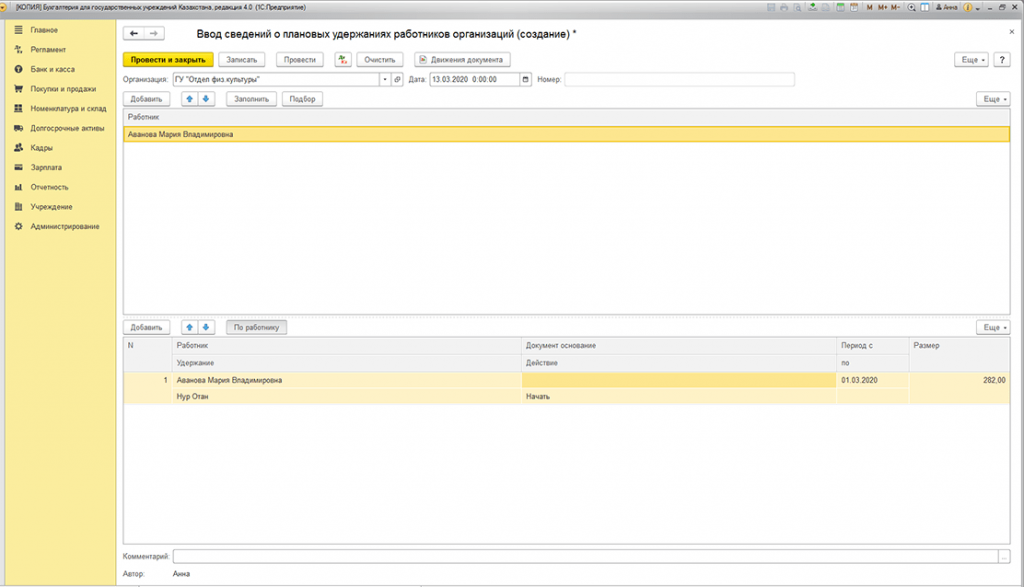Open the top Еще dropdown menu
1024x587 pixels.
973,60
